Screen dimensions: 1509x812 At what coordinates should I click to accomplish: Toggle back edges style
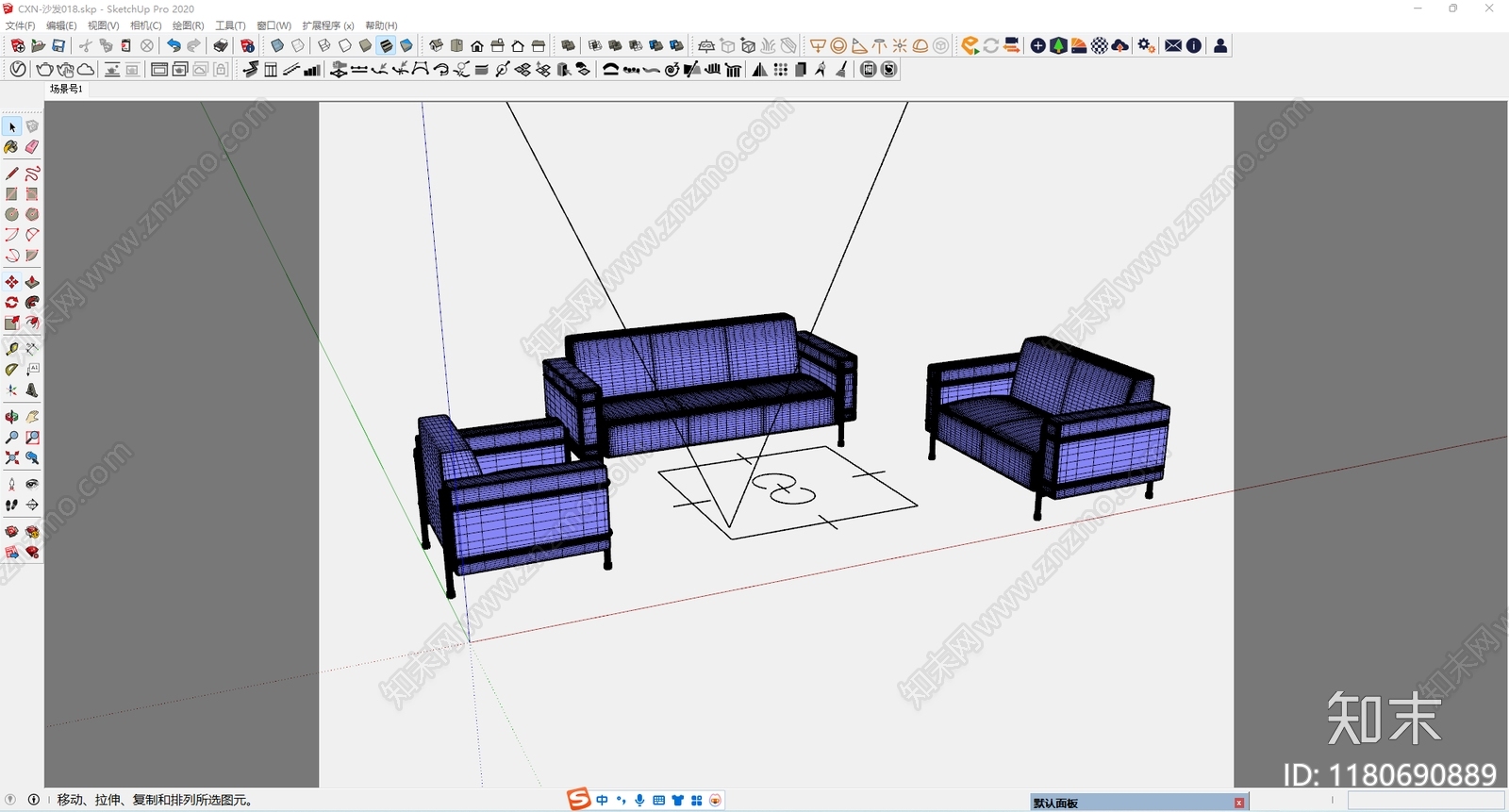coord(298,45)
